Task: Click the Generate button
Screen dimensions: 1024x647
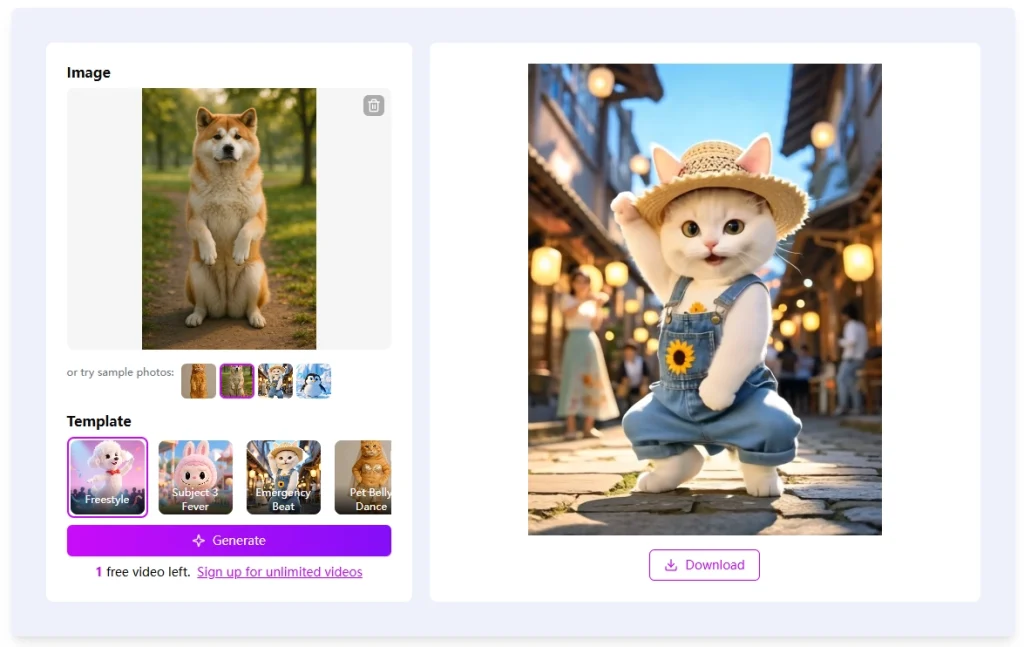Action: click(x=229, y=541)
